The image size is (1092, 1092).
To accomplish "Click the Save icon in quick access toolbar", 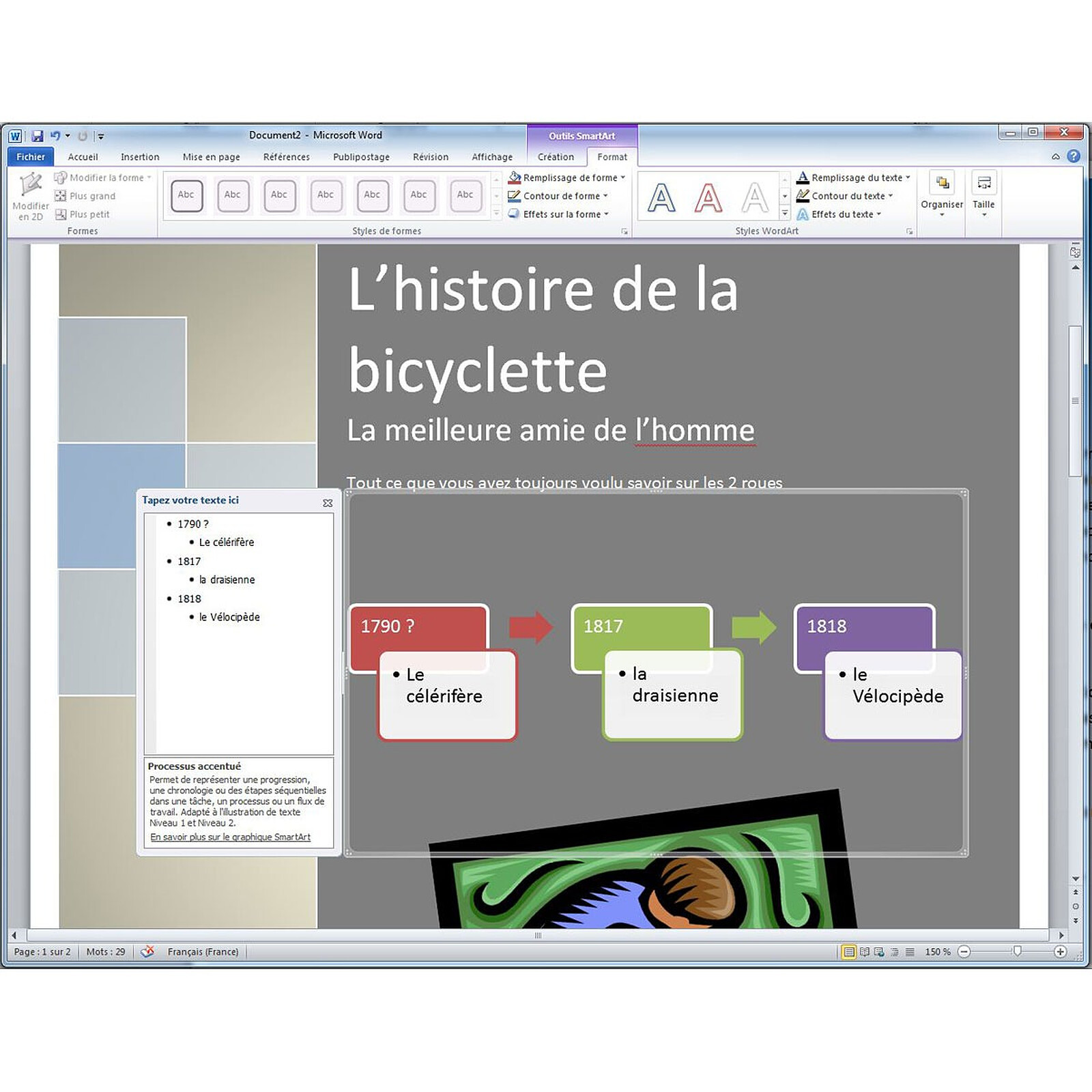I will pyautogui.click(x=38, y=136).
